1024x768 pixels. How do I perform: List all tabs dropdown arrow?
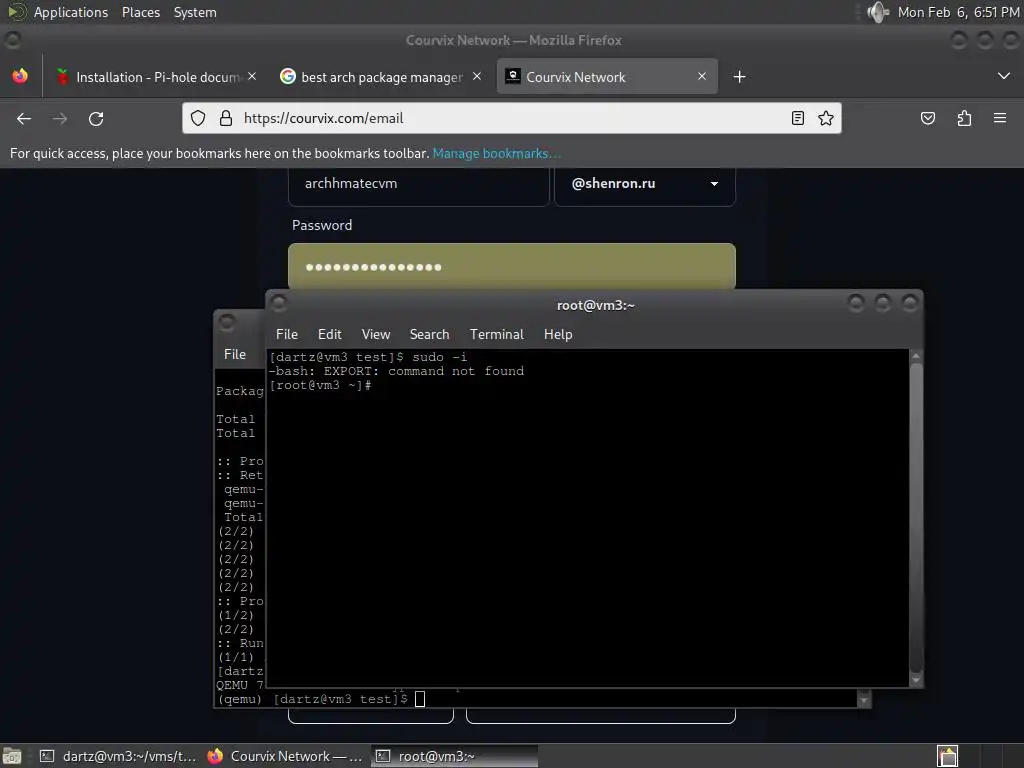(x=1004, y=76)
